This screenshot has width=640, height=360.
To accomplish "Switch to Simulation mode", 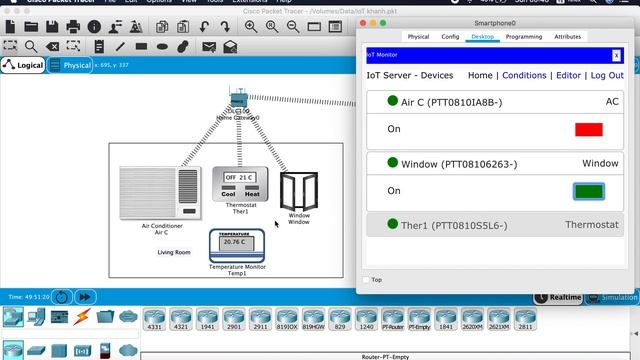I will point(612,298).
